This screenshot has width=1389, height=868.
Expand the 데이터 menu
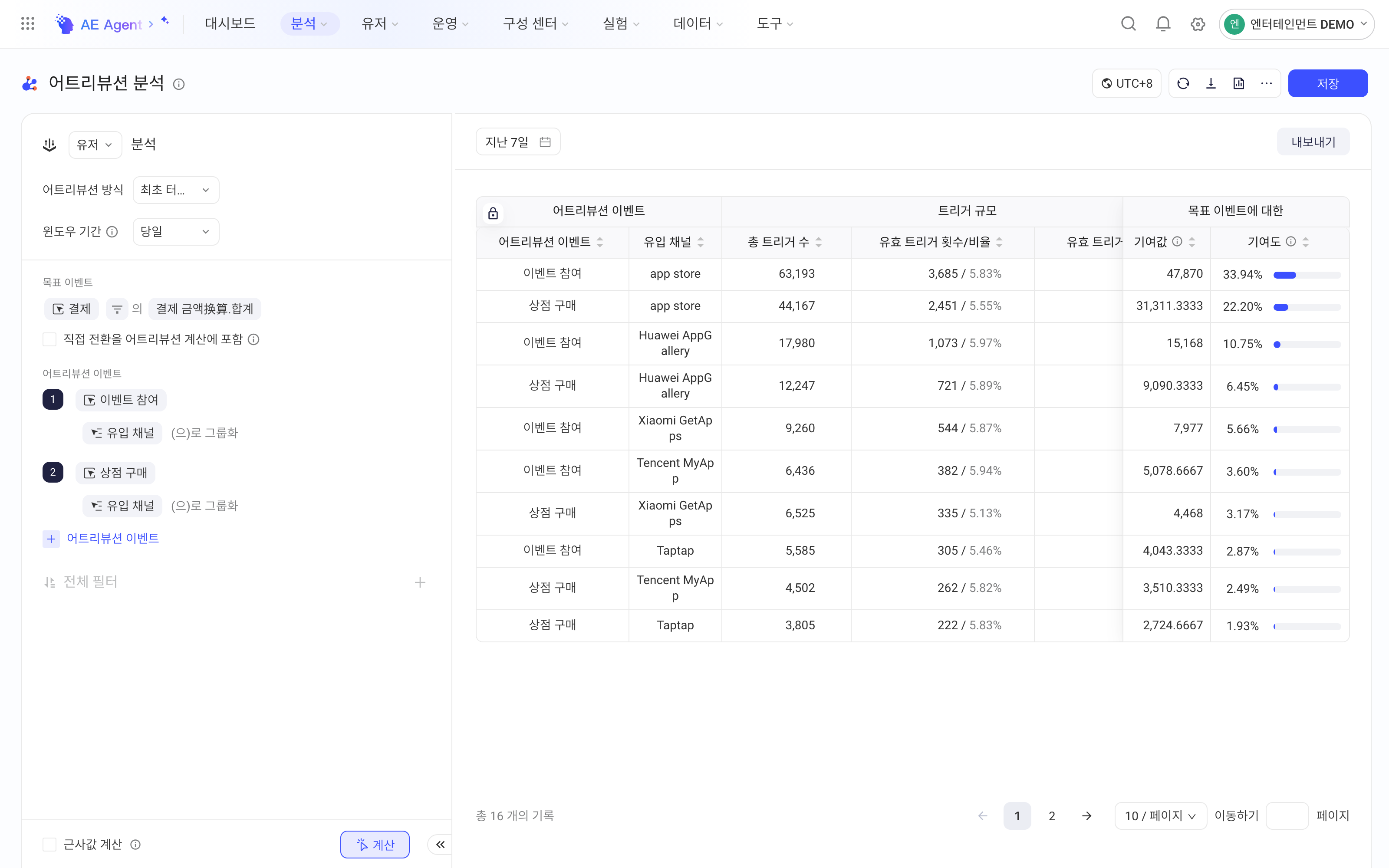(x=698, y=23)
